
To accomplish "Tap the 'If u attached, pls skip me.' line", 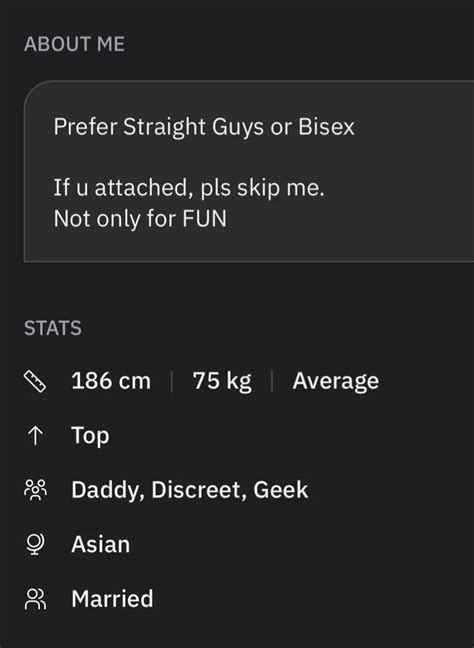I will (189, 188).
